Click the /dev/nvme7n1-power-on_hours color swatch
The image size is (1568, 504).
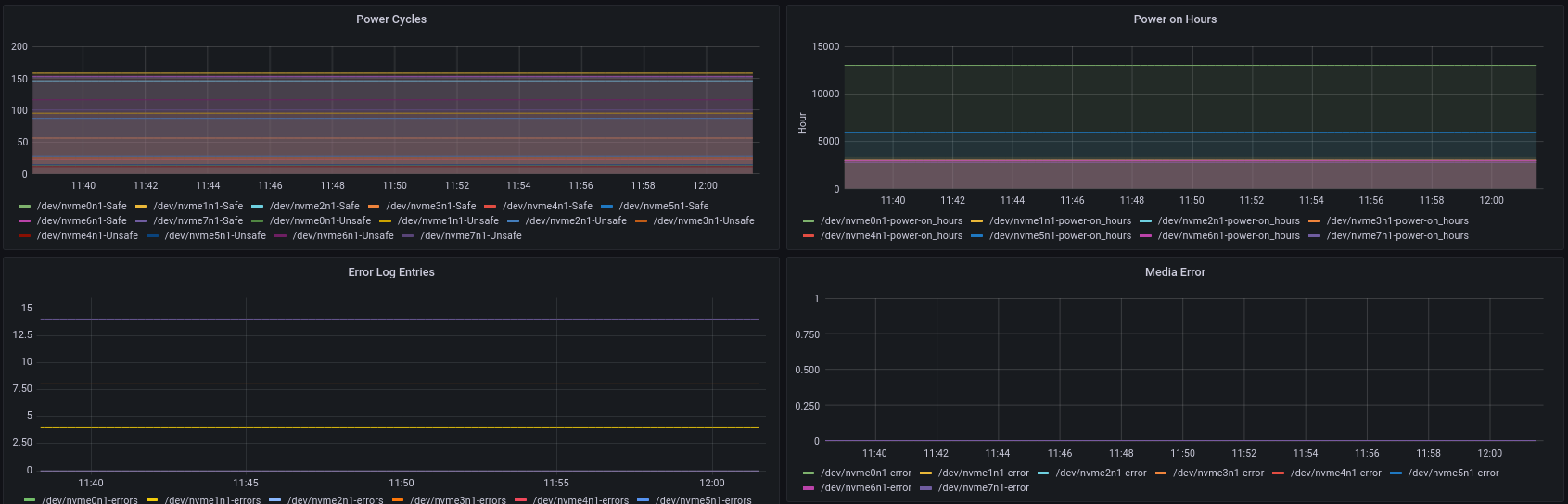[x=1314, y=235]
